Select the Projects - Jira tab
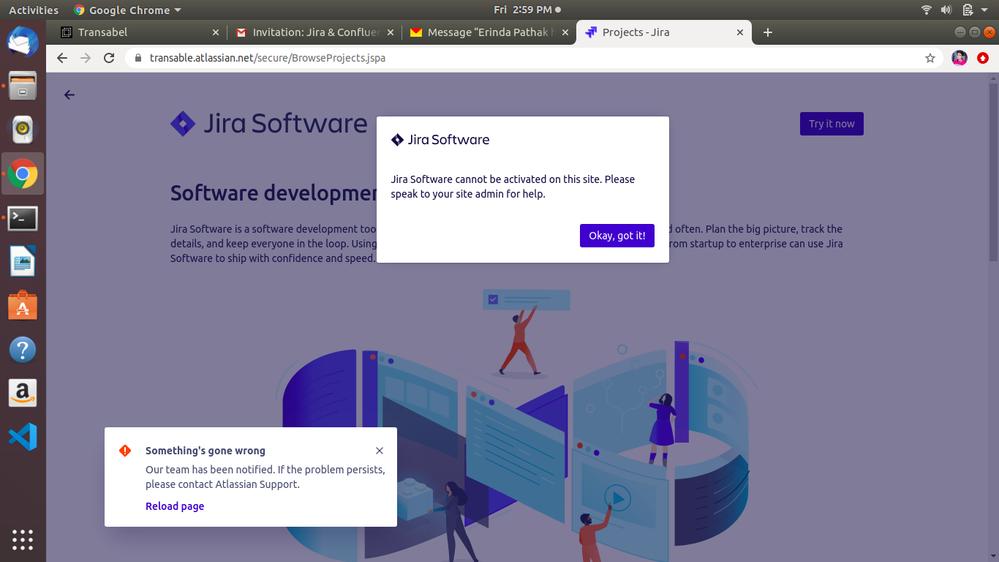This screenshot has height=562, width=999. (x=664, y=32)
